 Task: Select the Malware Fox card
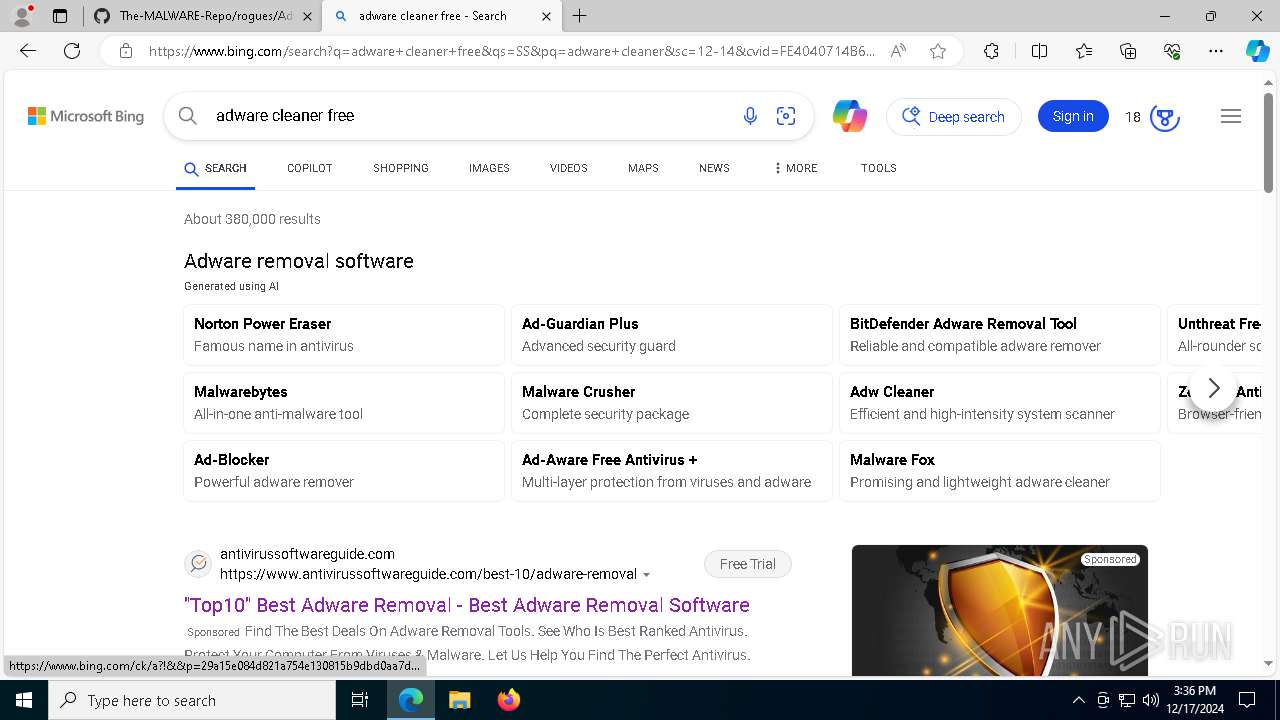pyautogui.click(x=1000, y=471)
